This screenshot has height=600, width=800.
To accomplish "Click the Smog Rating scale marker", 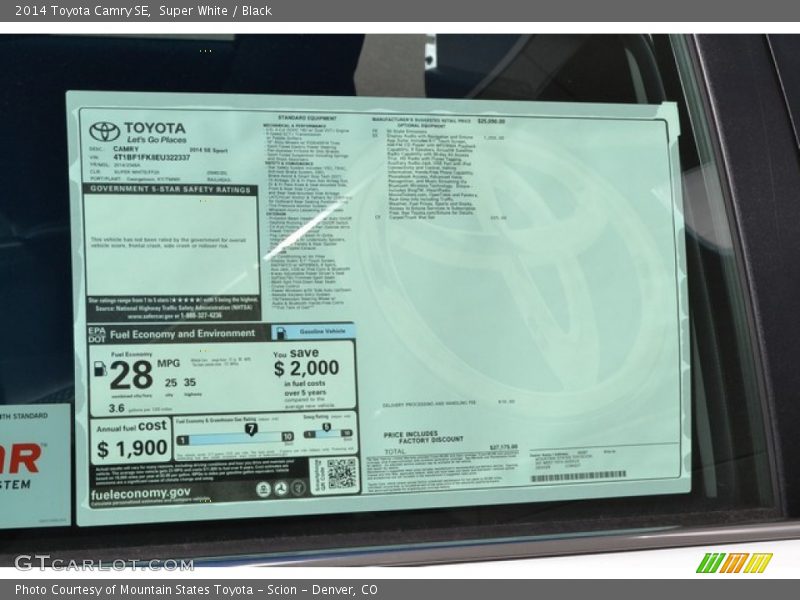I will [325, 426].
